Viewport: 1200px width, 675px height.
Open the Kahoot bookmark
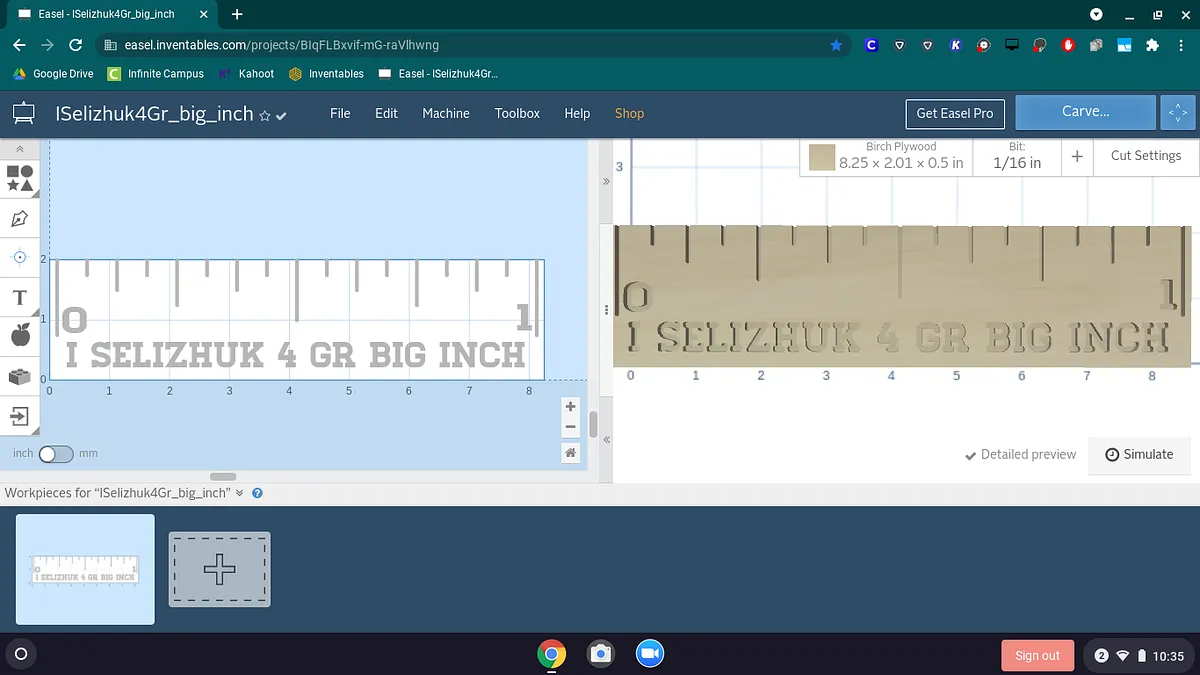pyautogui.click(x=246, y=74)
